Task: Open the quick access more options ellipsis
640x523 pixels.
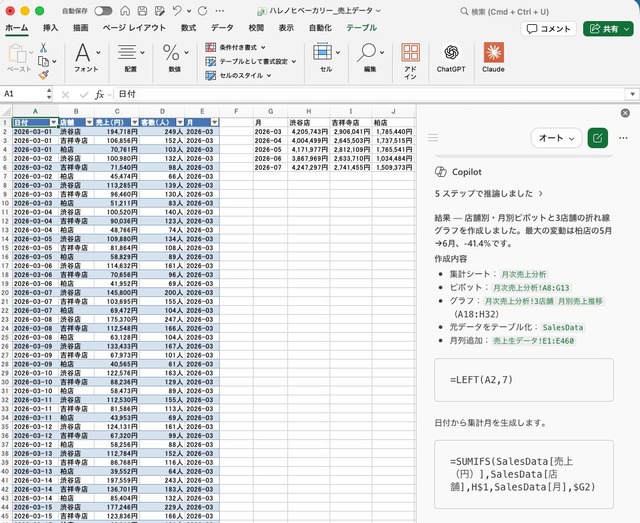Action: click(x=220, y=11)
